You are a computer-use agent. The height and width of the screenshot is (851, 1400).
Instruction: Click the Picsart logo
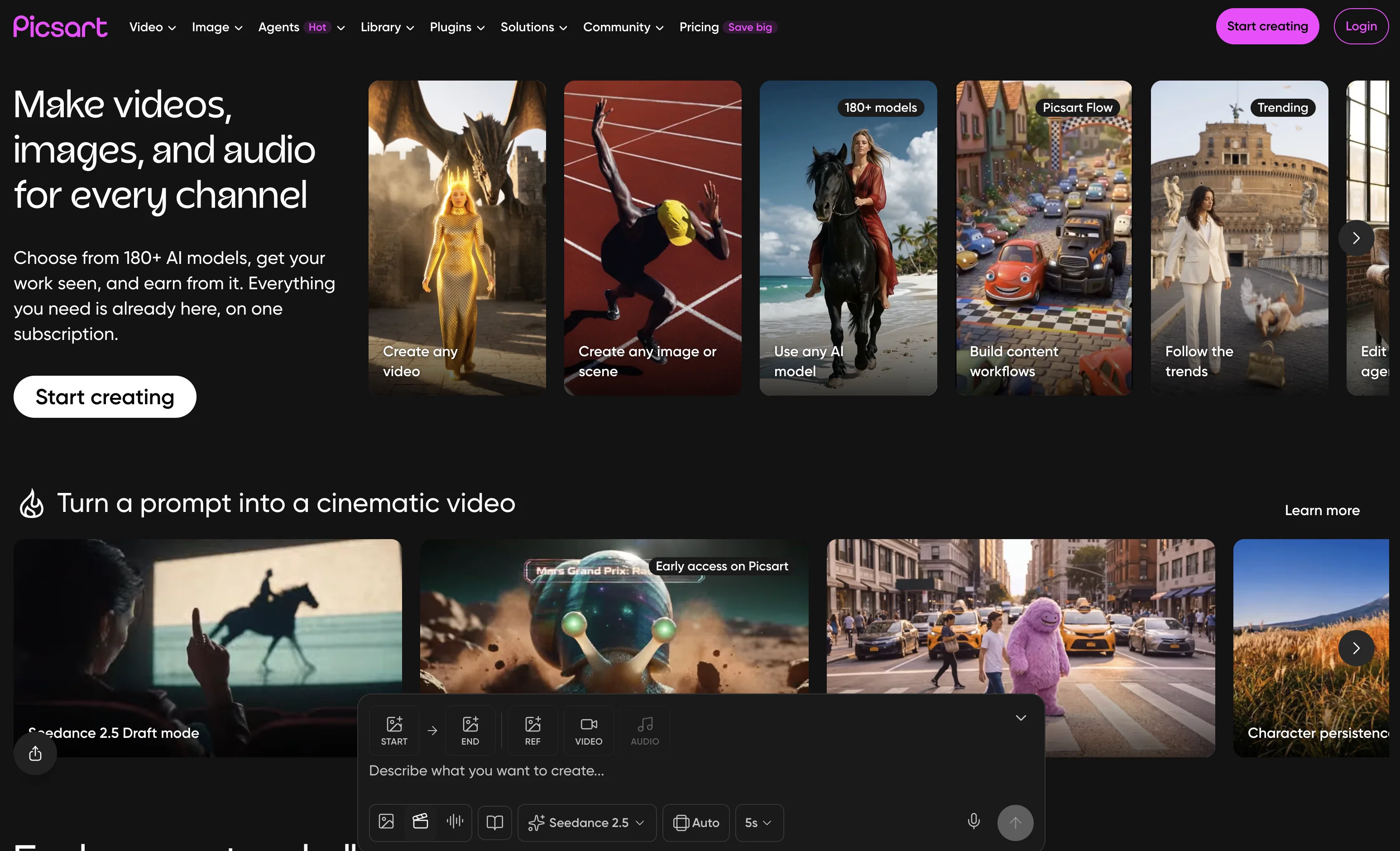pyautogui.click(x=60, y=26)
